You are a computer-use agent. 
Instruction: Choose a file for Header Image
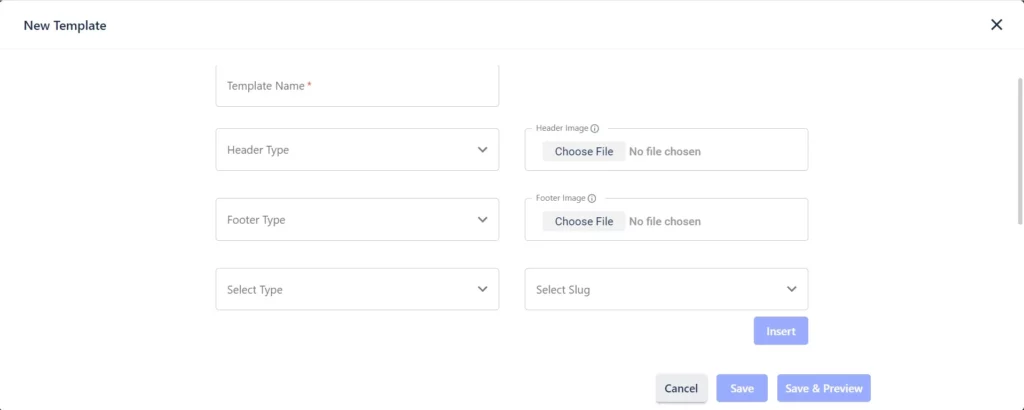[x=584, y=151]
